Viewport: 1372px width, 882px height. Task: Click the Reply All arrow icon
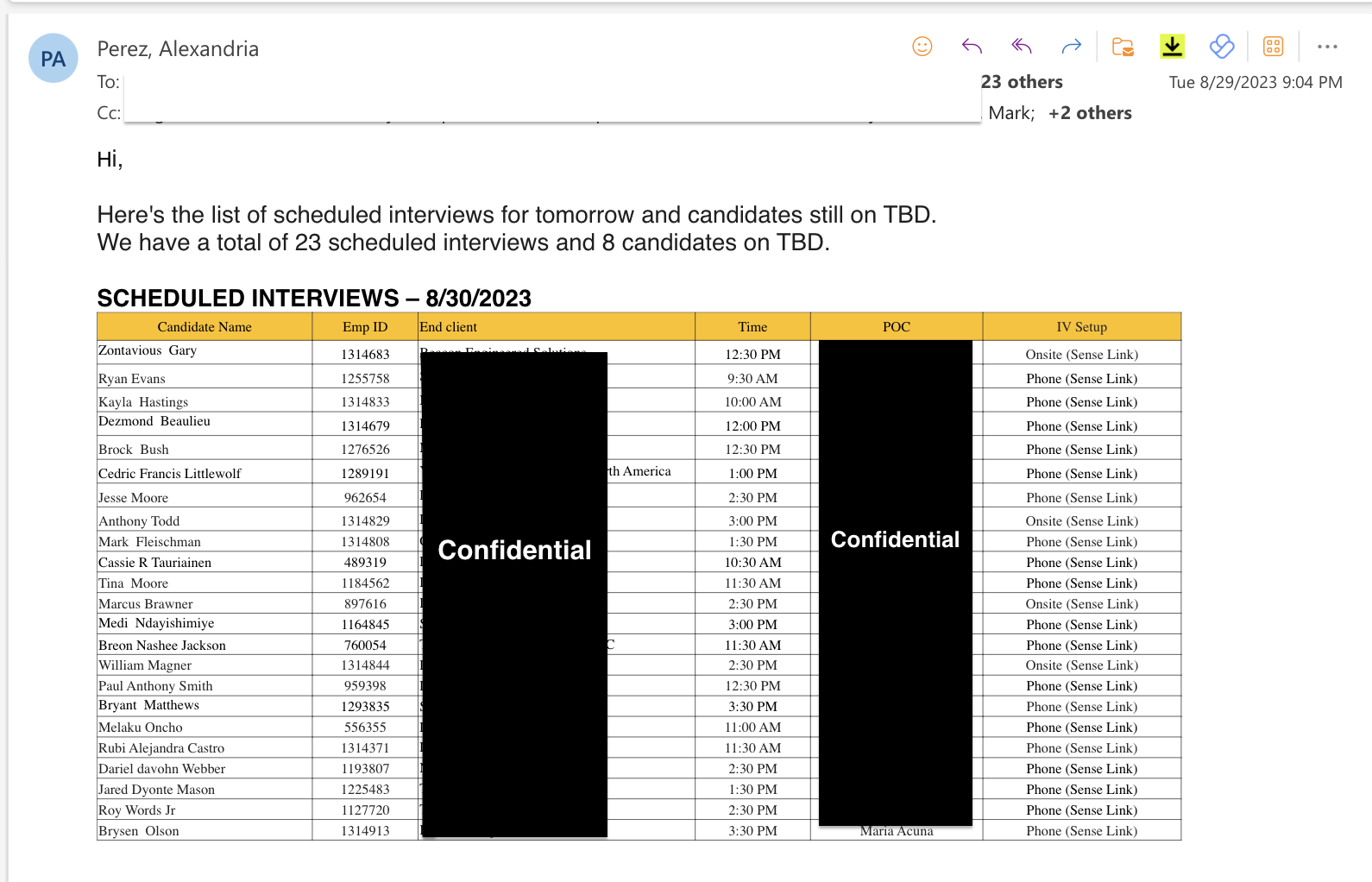click(1022, 47)
